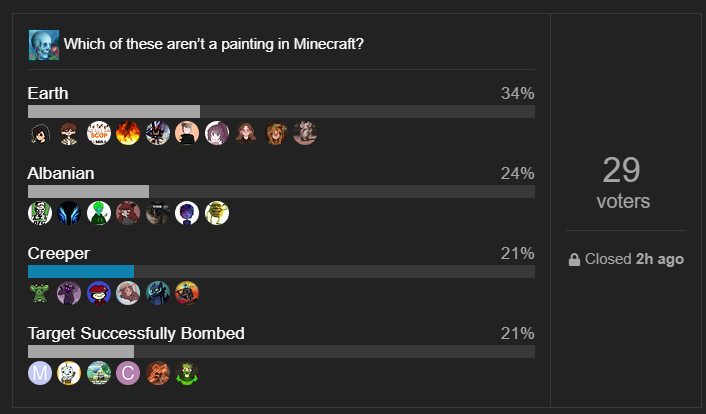This screenshot has width=706, height=414.
Task: Click the fire avatar under Earth votes
Action: 128,133
